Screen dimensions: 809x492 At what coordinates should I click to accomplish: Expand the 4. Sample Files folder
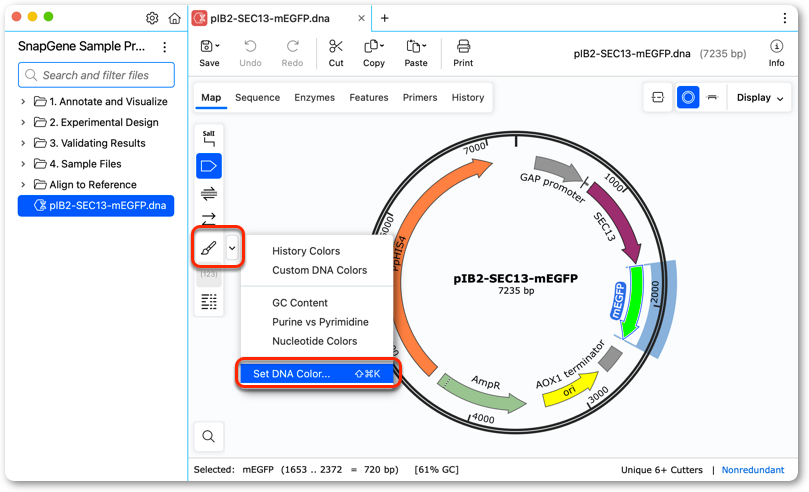[x=23, y=164]
